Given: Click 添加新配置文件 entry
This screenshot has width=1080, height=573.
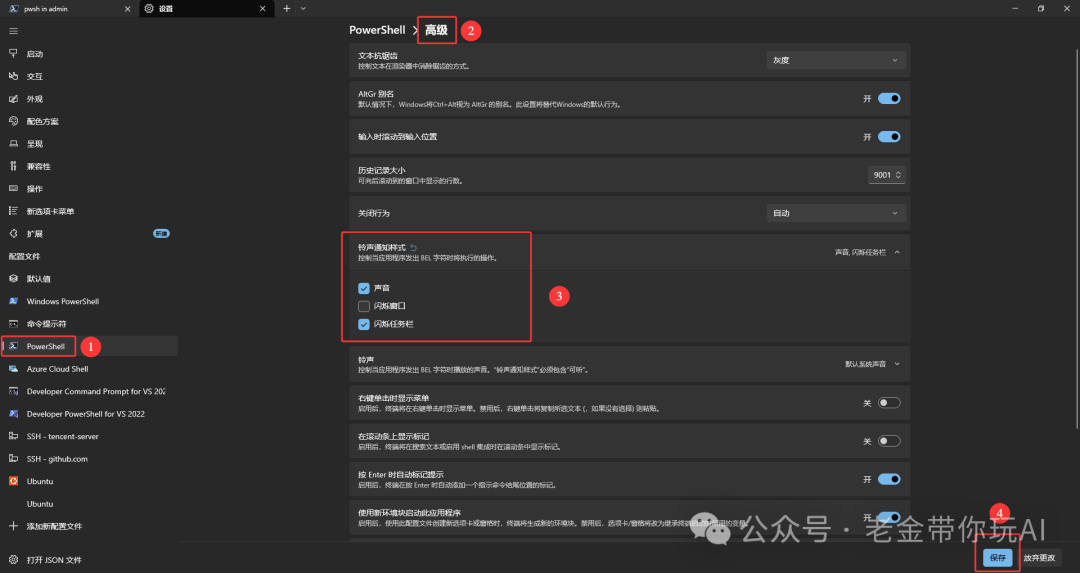Looking at the screenshot, I should coord(90,526).
